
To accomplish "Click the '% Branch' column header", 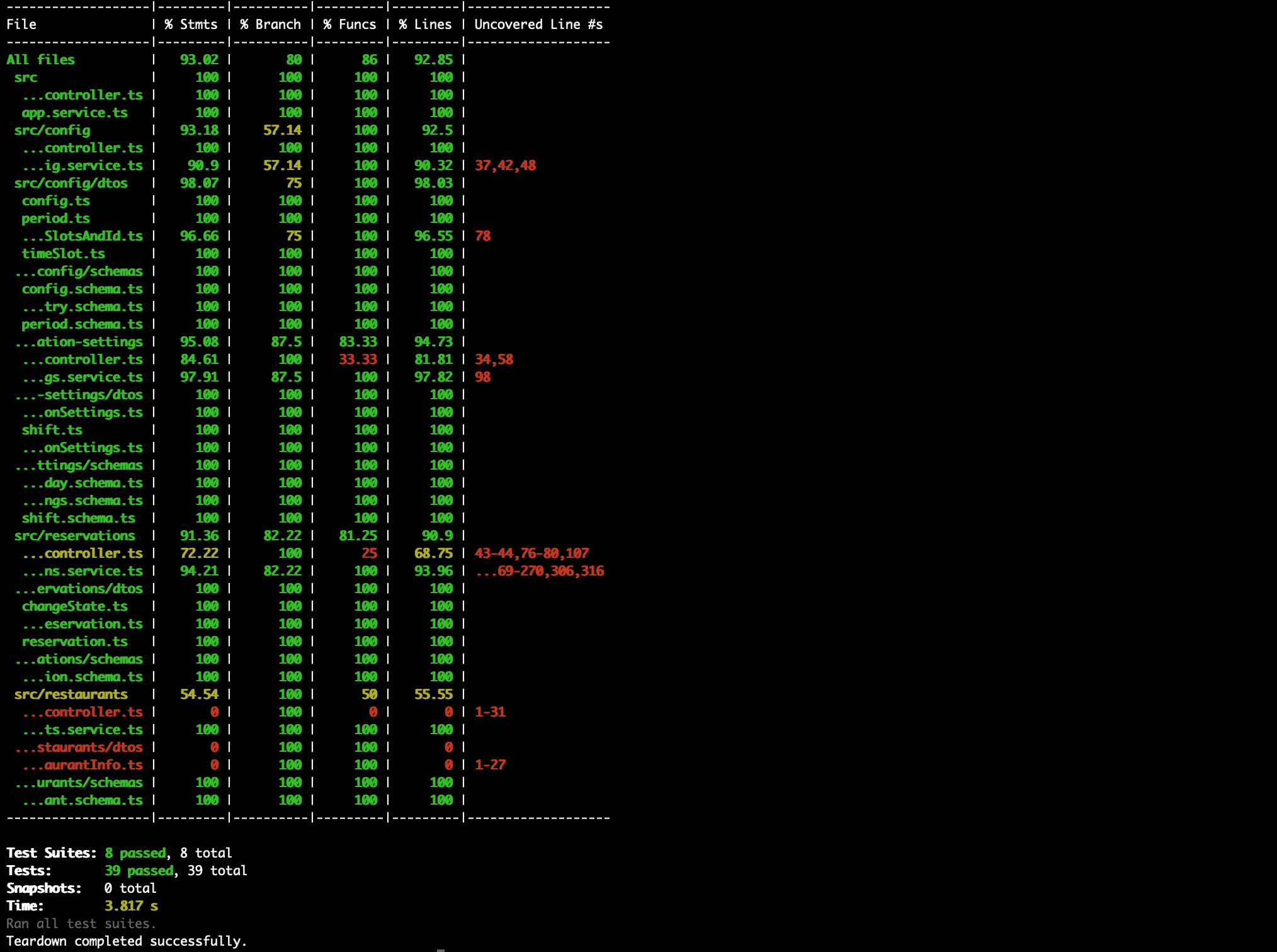I will pyautogui.click(x=270, y=25).
